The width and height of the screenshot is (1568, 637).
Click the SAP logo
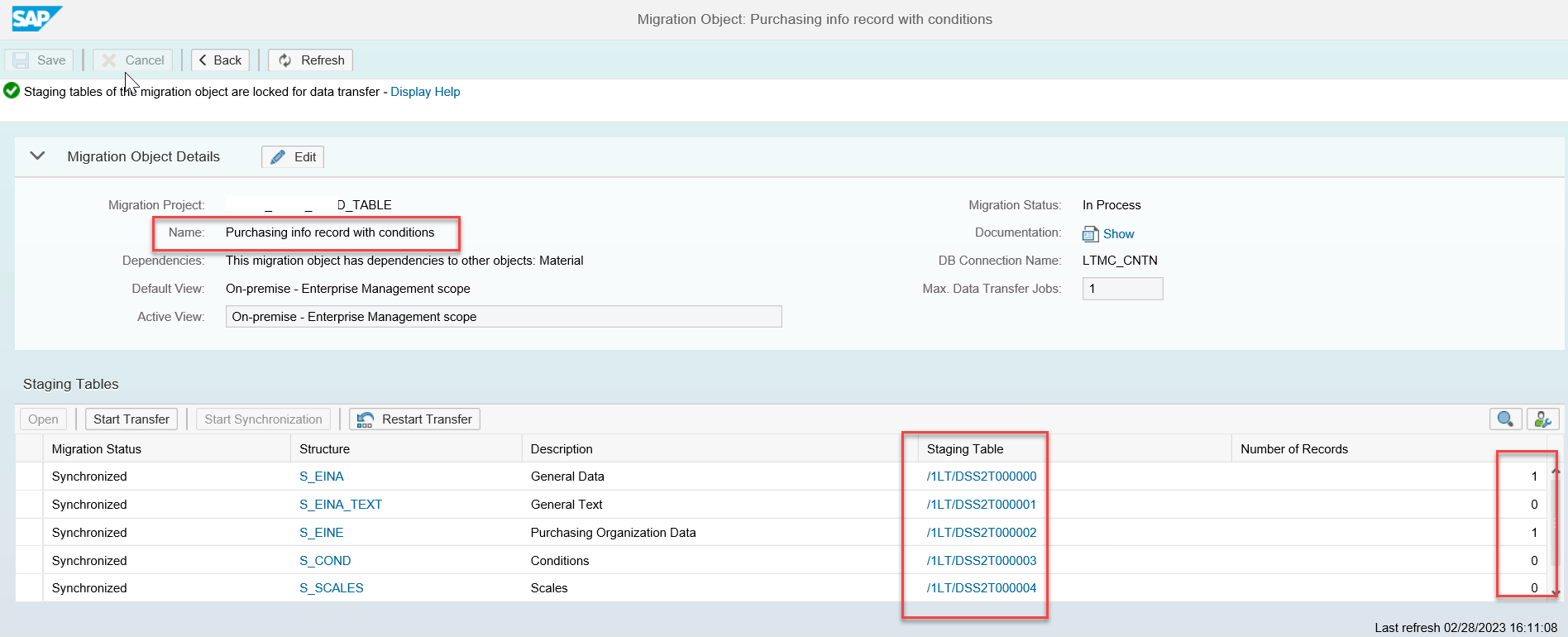coord(36,18)
